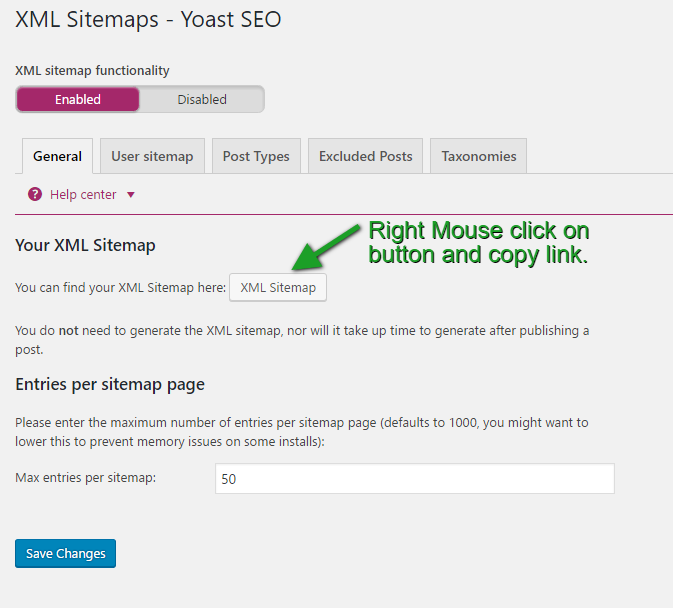Click 'You can find your XML Sitemap here:' text
The height and width of the screenshot is (608, 673).
point(121,287)
